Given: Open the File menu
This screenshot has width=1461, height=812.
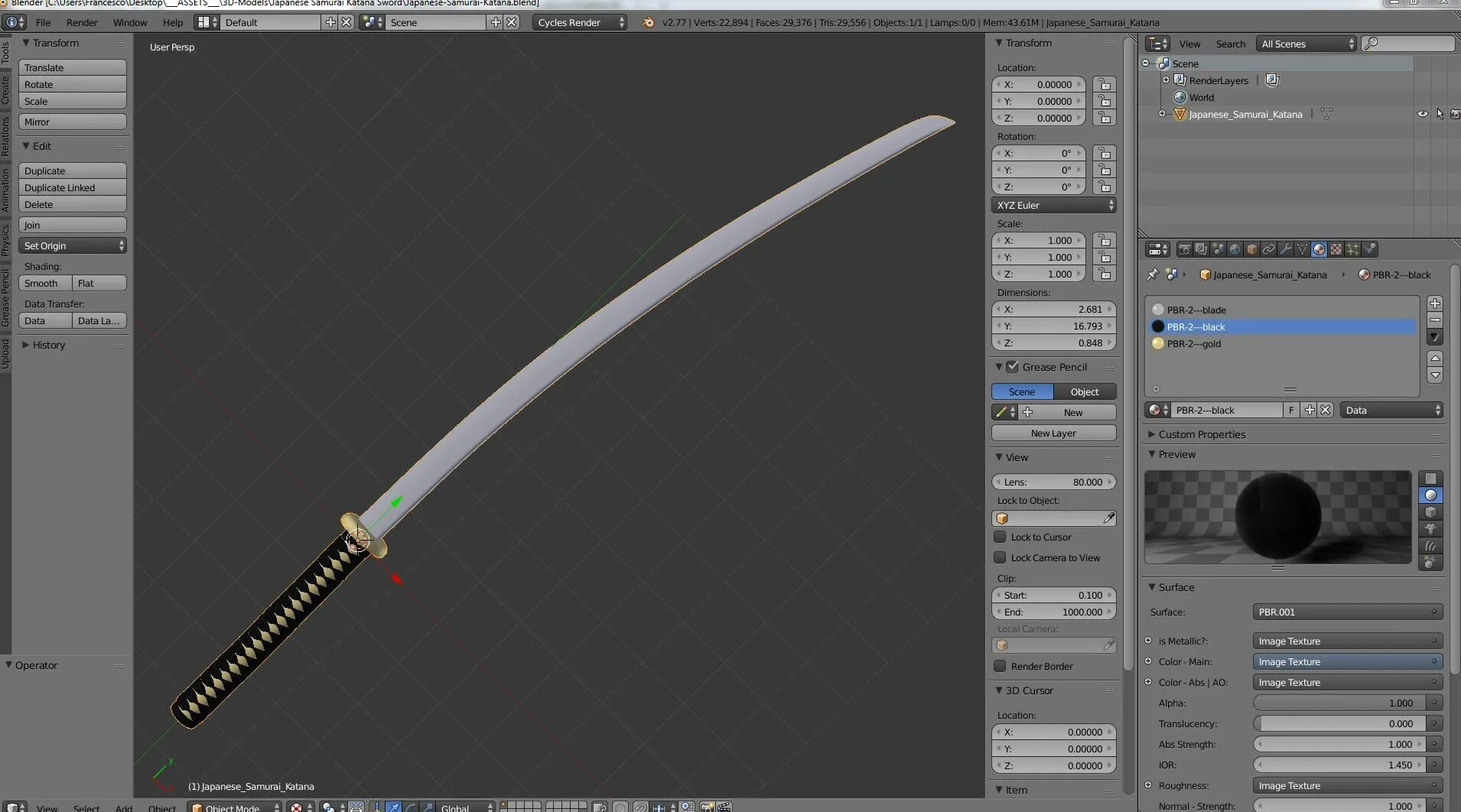Looking at the screenshot, I should pyautogui.click(x=43, y=22).
